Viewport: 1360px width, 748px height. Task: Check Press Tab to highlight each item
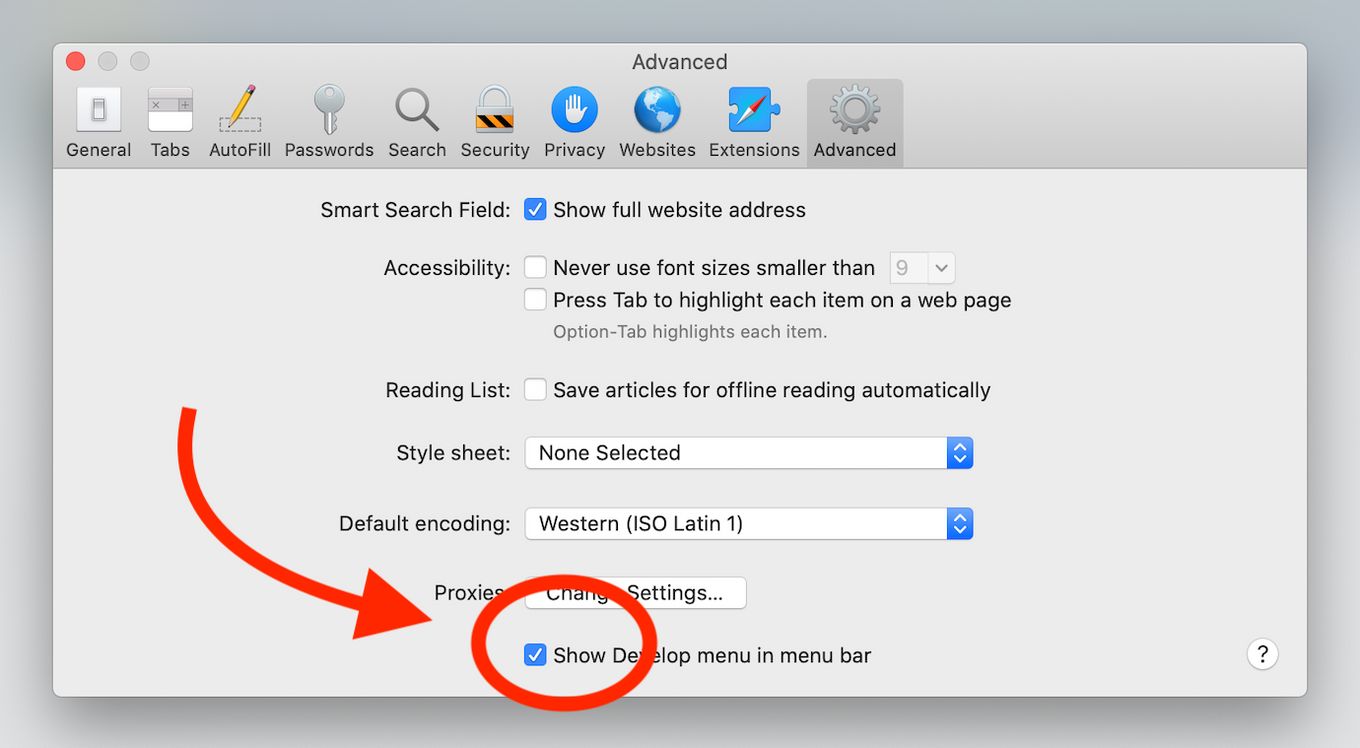pyautogui.click(x=535, y=299)
